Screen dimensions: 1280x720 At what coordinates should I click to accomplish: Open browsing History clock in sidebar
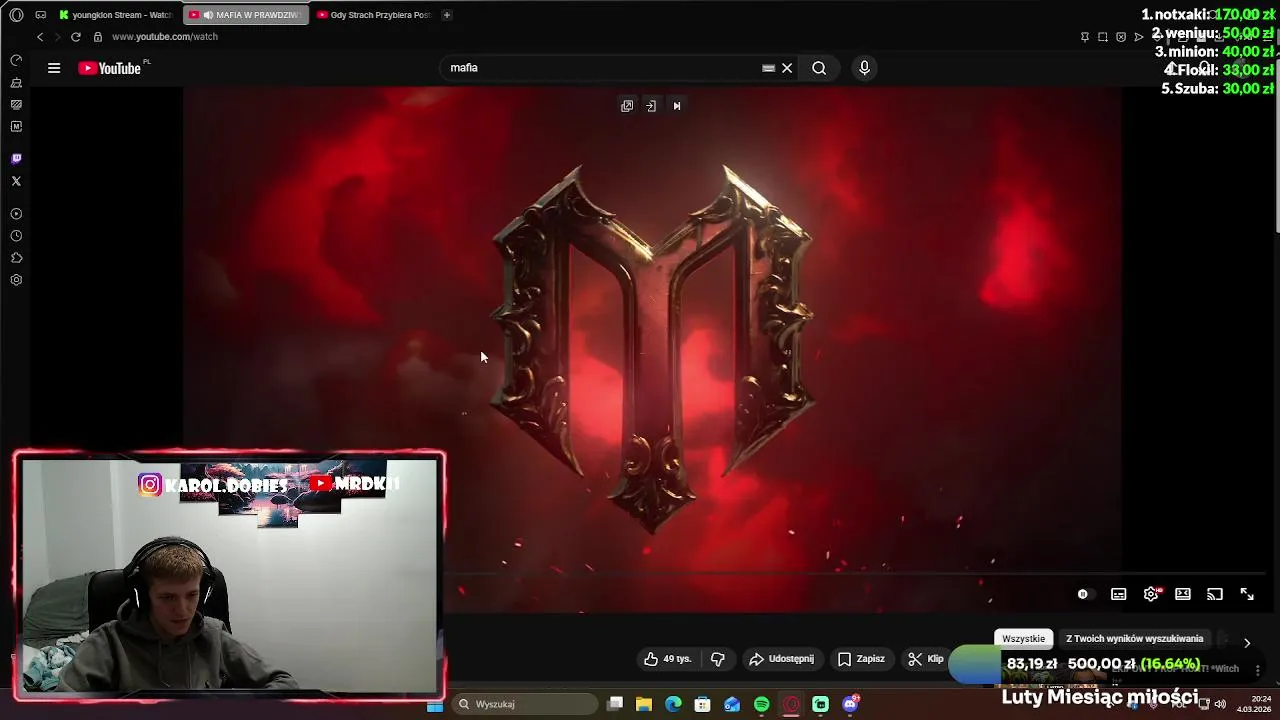point(16,236)
